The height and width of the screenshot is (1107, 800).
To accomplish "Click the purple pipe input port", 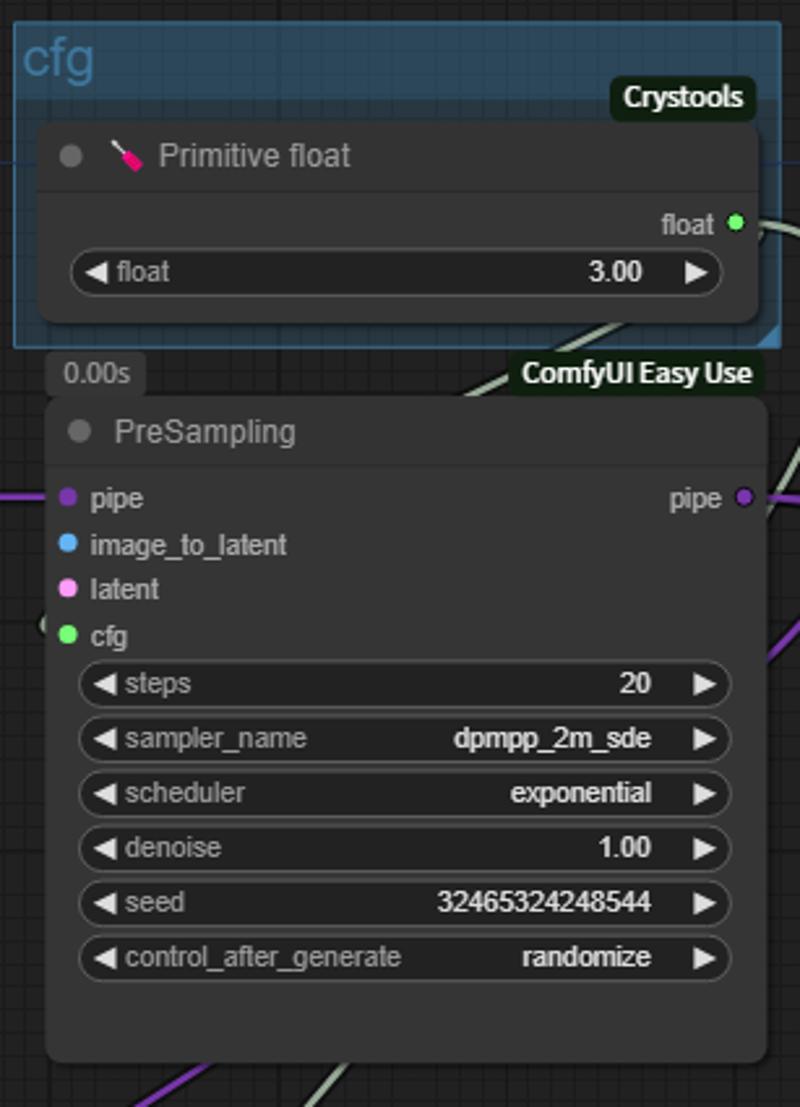I will [68, 497].
